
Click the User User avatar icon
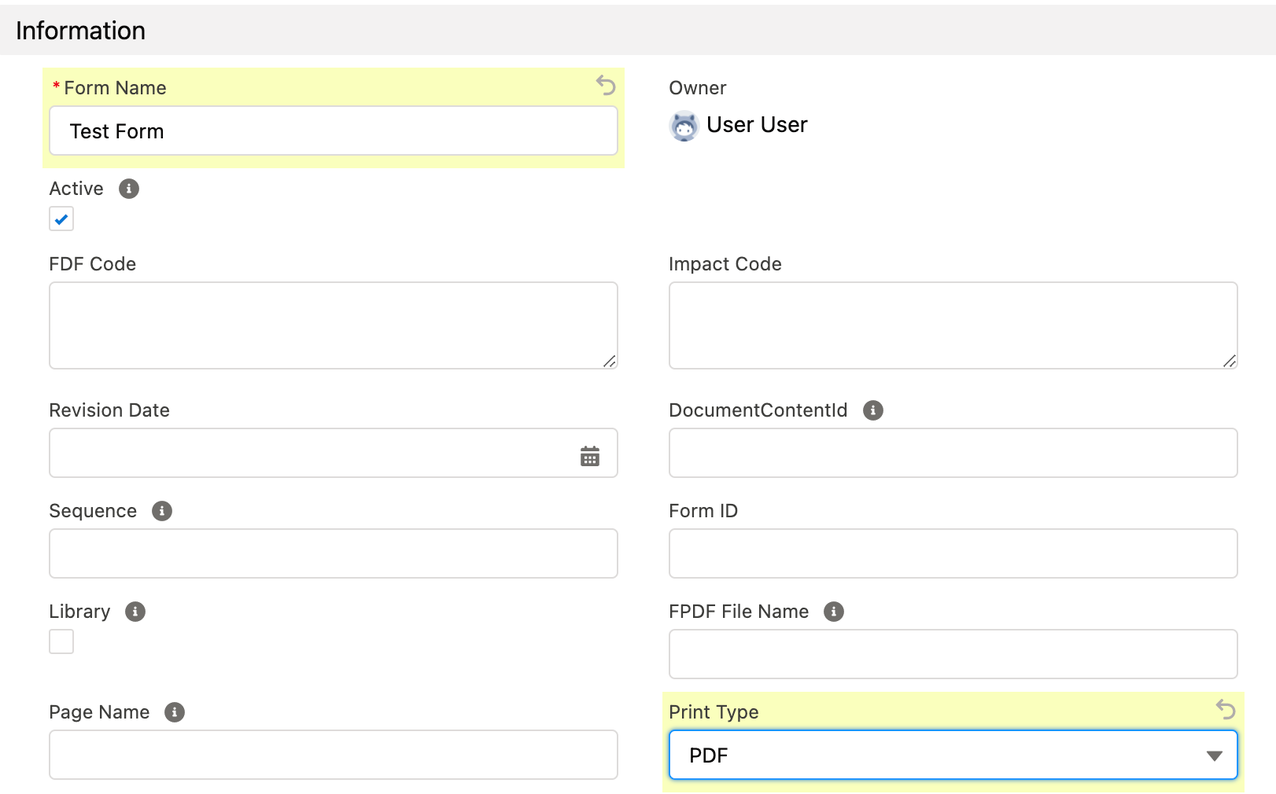tap(684, 126)
